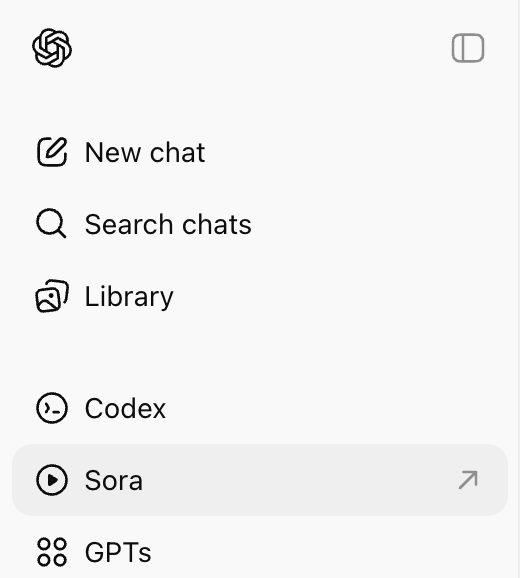Click blank space right of Library label
This screenshot has width=520, height=578.
click(x=332, y=296)
